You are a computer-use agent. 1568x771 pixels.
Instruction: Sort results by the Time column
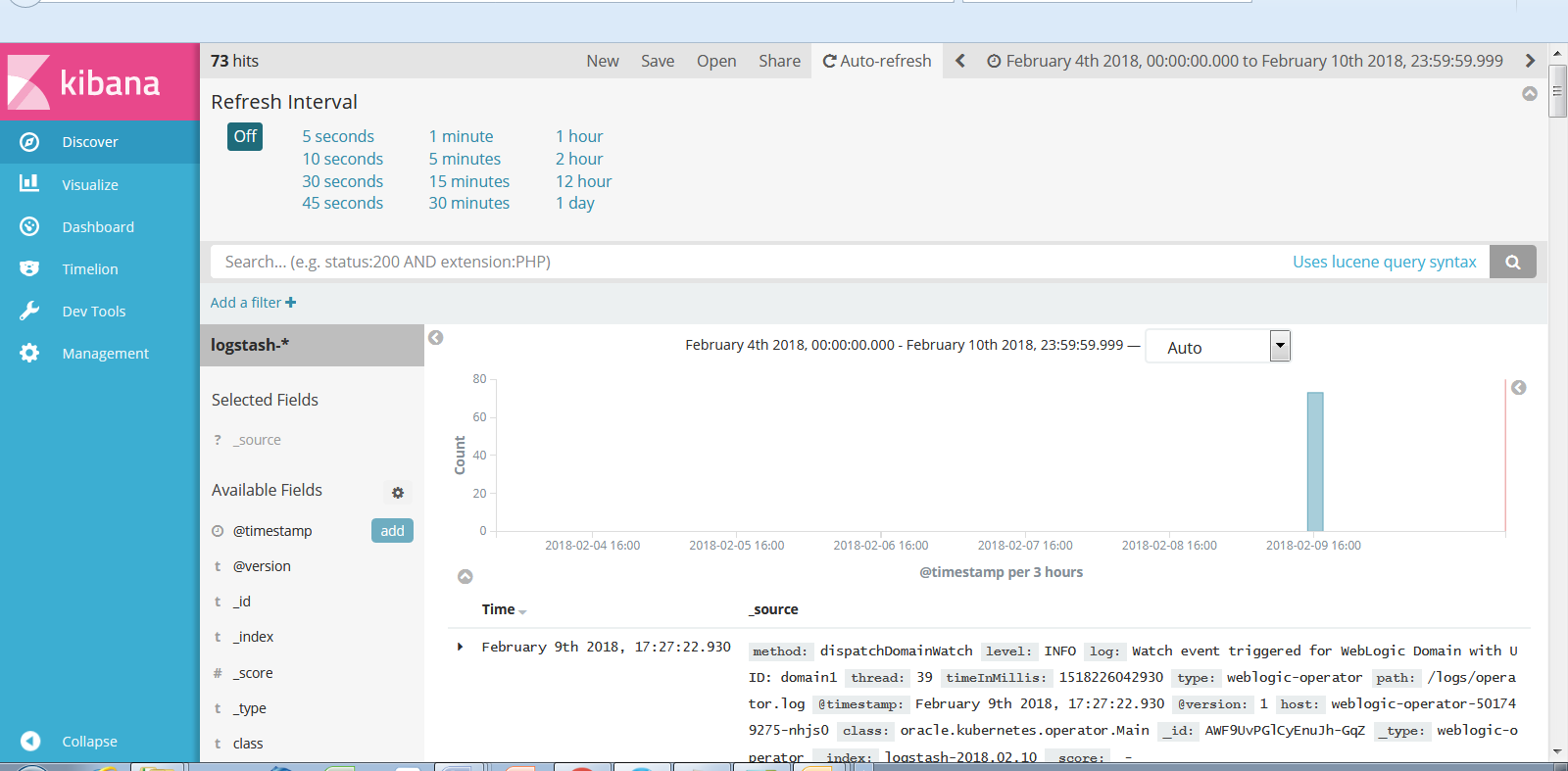pos(504,609)
